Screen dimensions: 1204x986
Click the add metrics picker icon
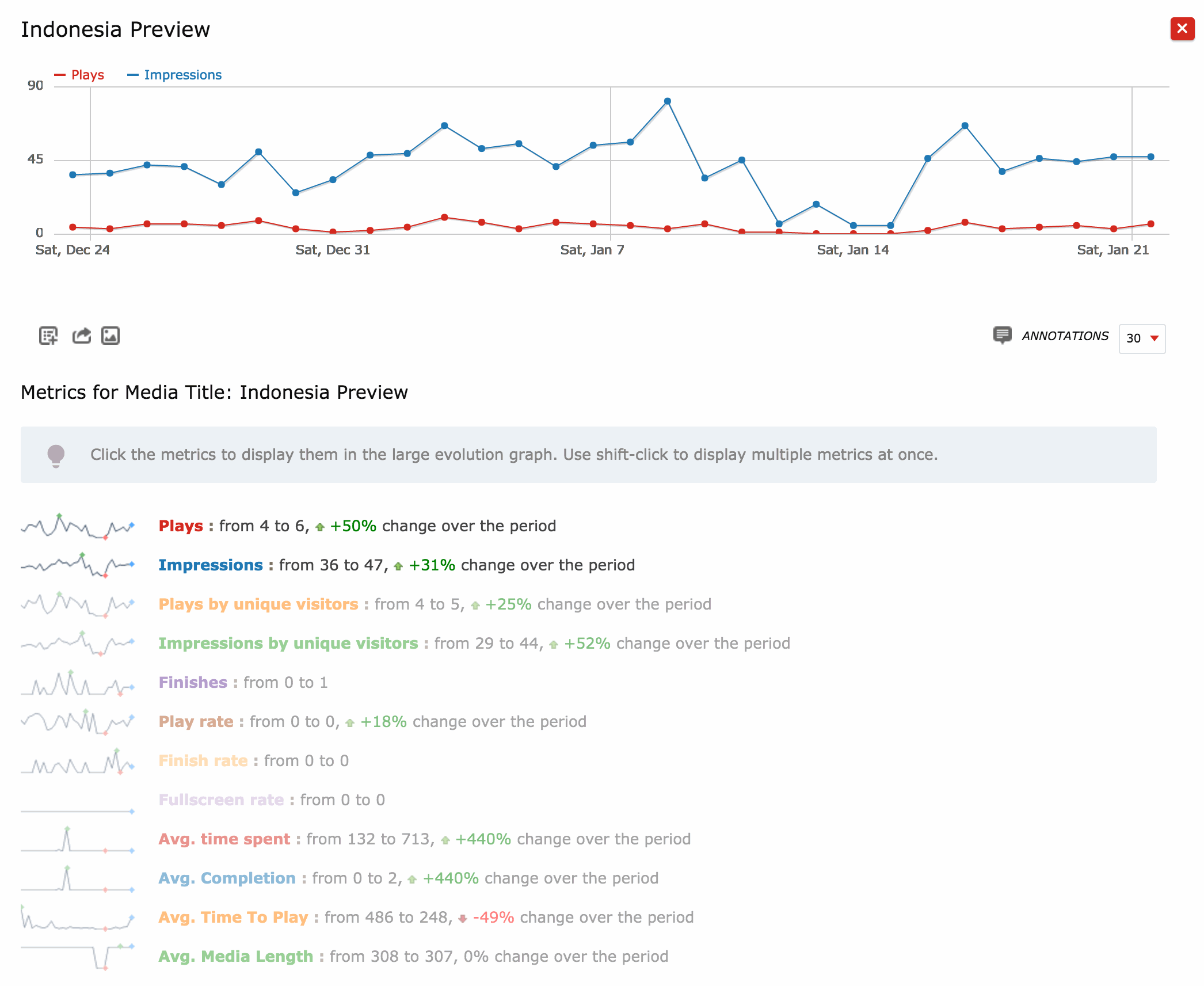48,336
